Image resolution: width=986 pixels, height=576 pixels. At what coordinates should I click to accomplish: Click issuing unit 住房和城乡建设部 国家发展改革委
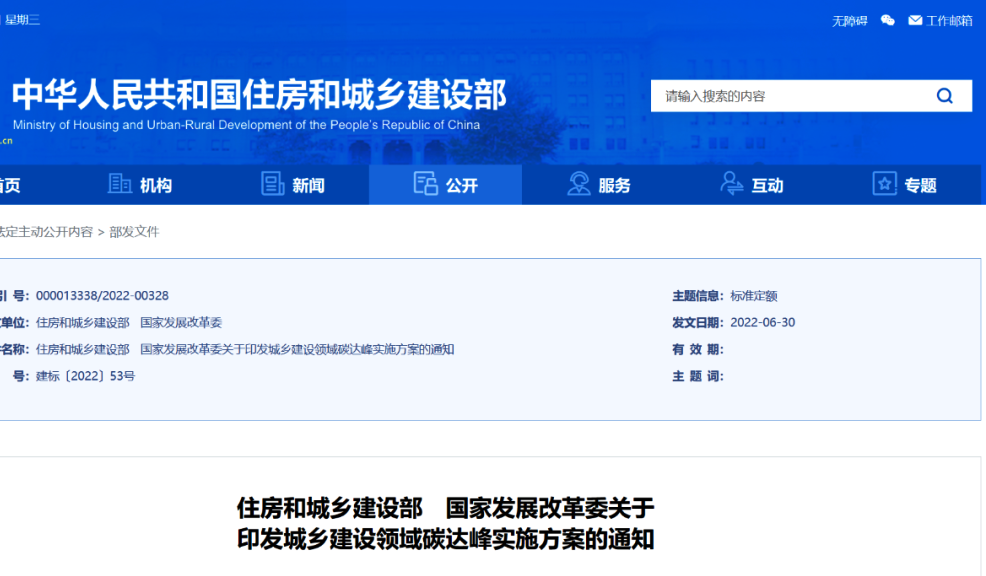[128, 323]
